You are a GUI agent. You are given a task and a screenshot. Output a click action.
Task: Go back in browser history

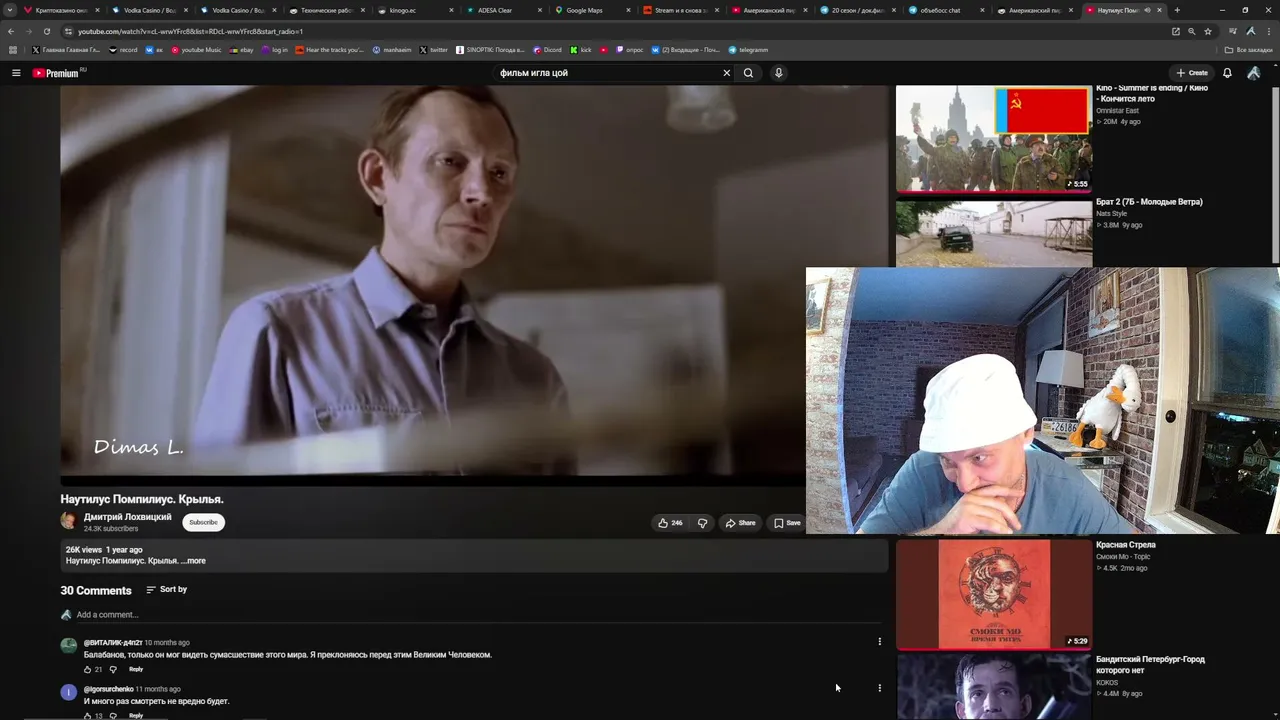(11, 31)
